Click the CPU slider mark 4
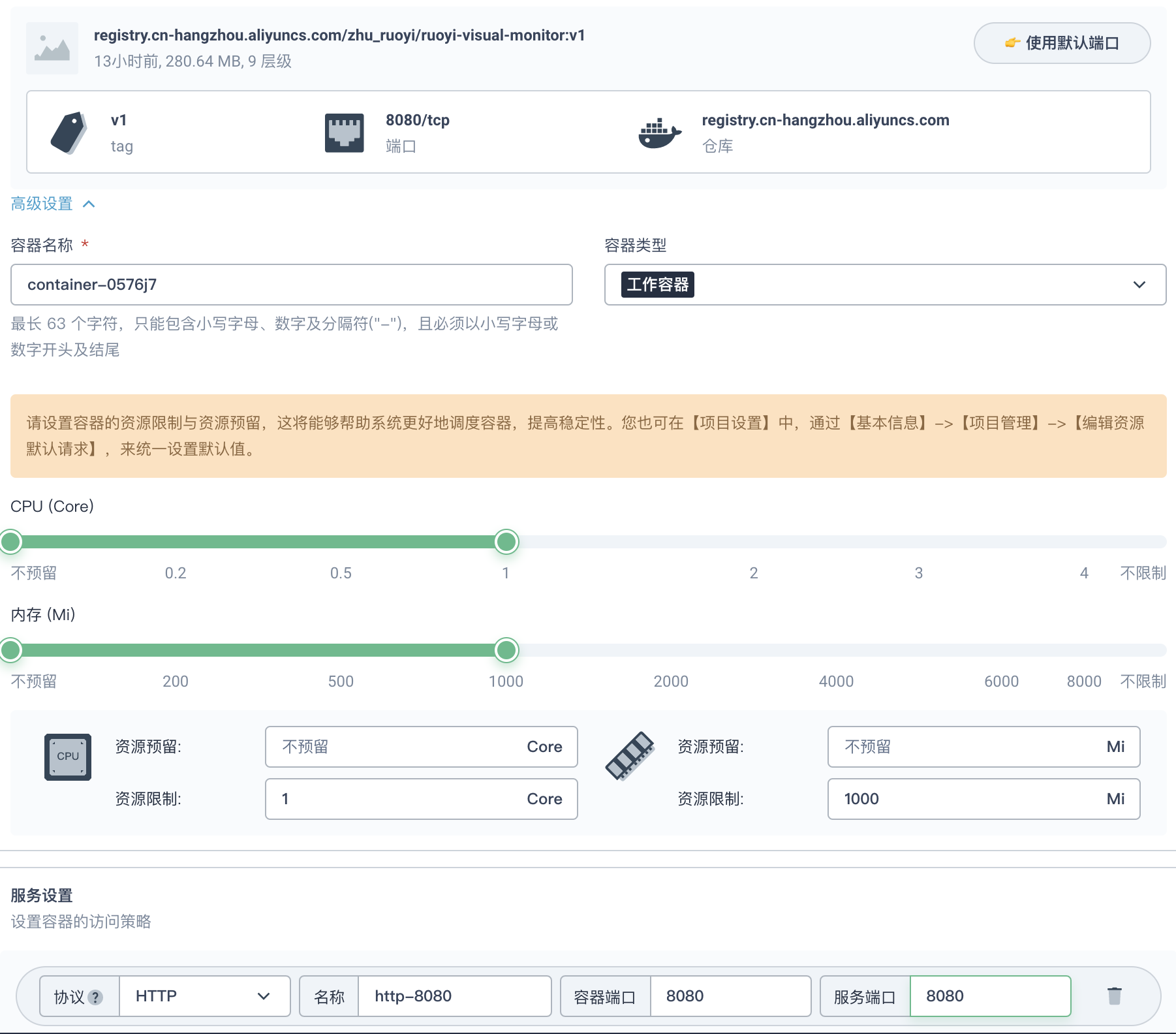The image size is (1176, 1034). pyautogui.click(x=1084, y=573)
